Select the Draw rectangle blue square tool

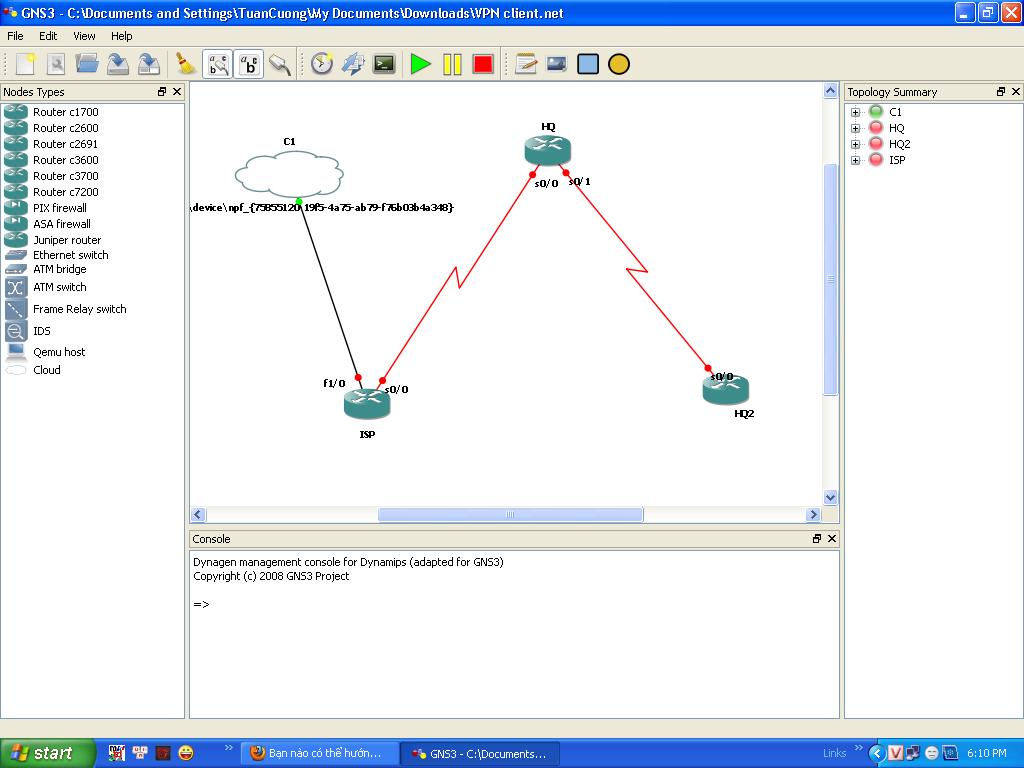588,64
